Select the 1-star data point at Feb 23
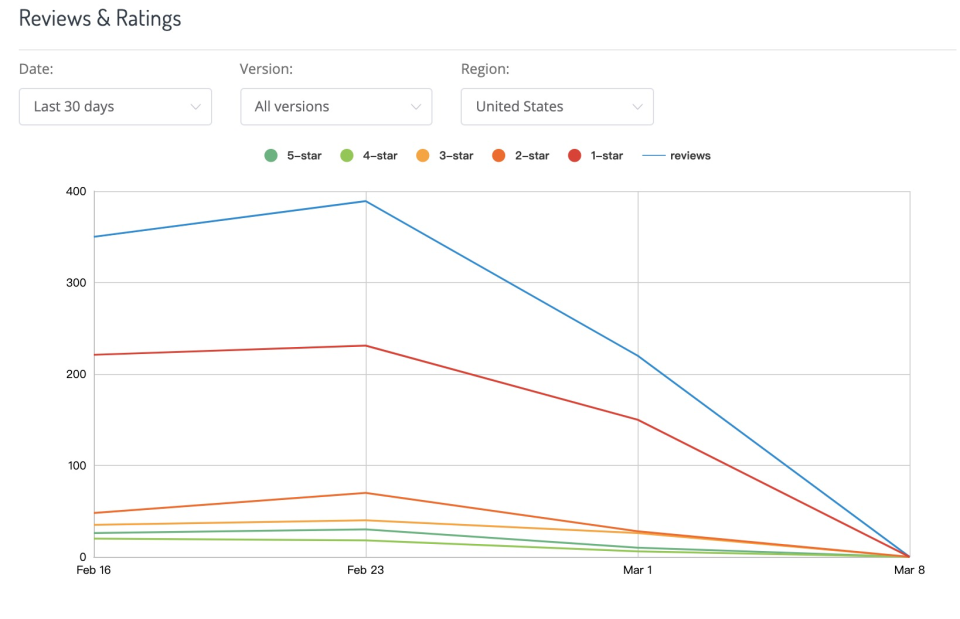960x619 pixels. (x=366, y=346)
